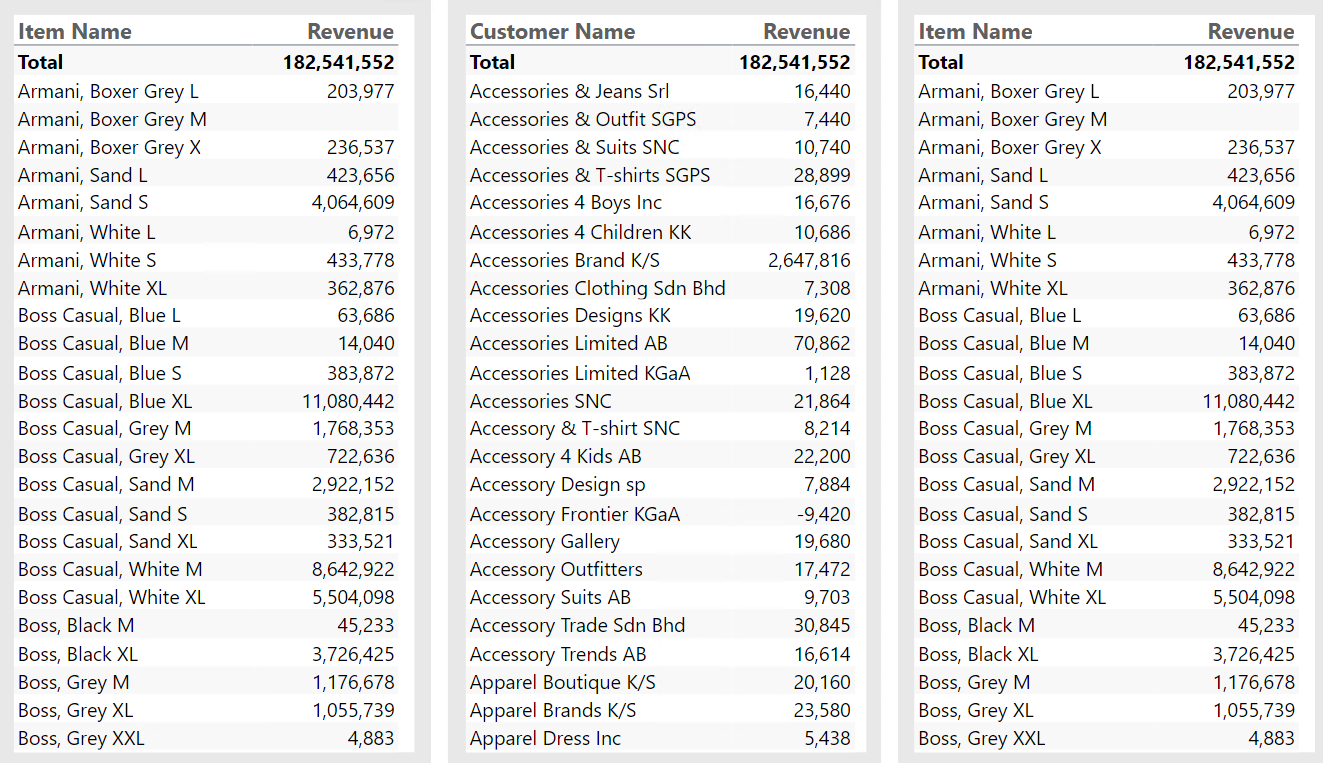Click Boss Casual, Grey XL in right table
The width and height of the screenshot is (1323, 763).
(1007, 456)
